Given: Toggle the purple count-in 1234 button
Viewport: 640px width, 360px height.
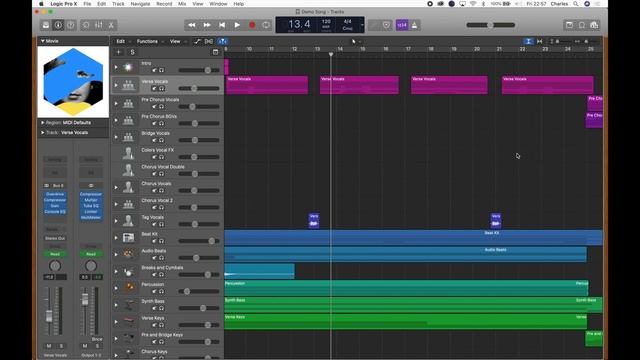Looking at the screenshot, I should click(402, 25).
